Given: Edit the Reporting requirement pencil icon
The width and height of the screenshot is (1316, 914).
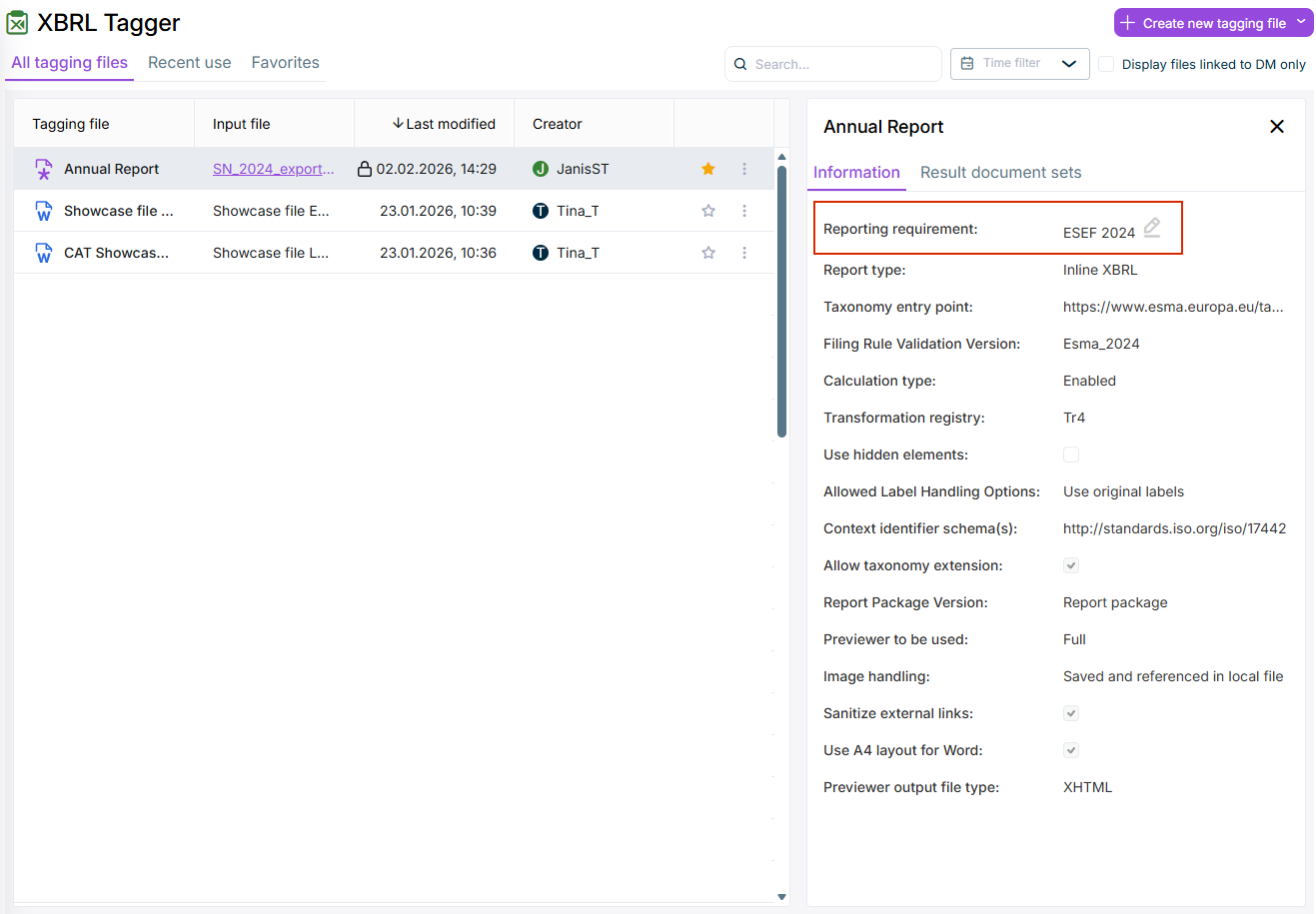Looking at the screenshot, I should pos(1152,228).
